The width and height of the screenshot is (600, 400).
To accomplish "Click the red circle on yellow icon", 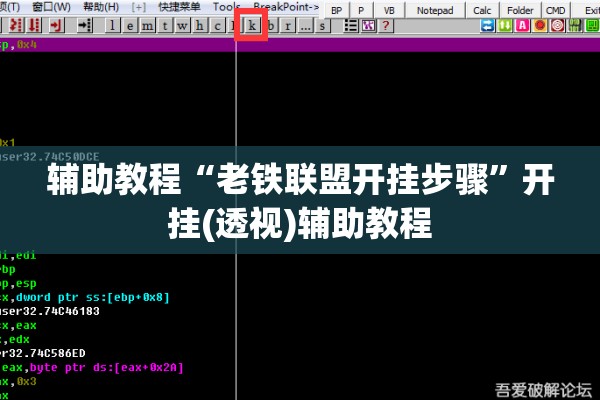I will (x=540, y=26).
